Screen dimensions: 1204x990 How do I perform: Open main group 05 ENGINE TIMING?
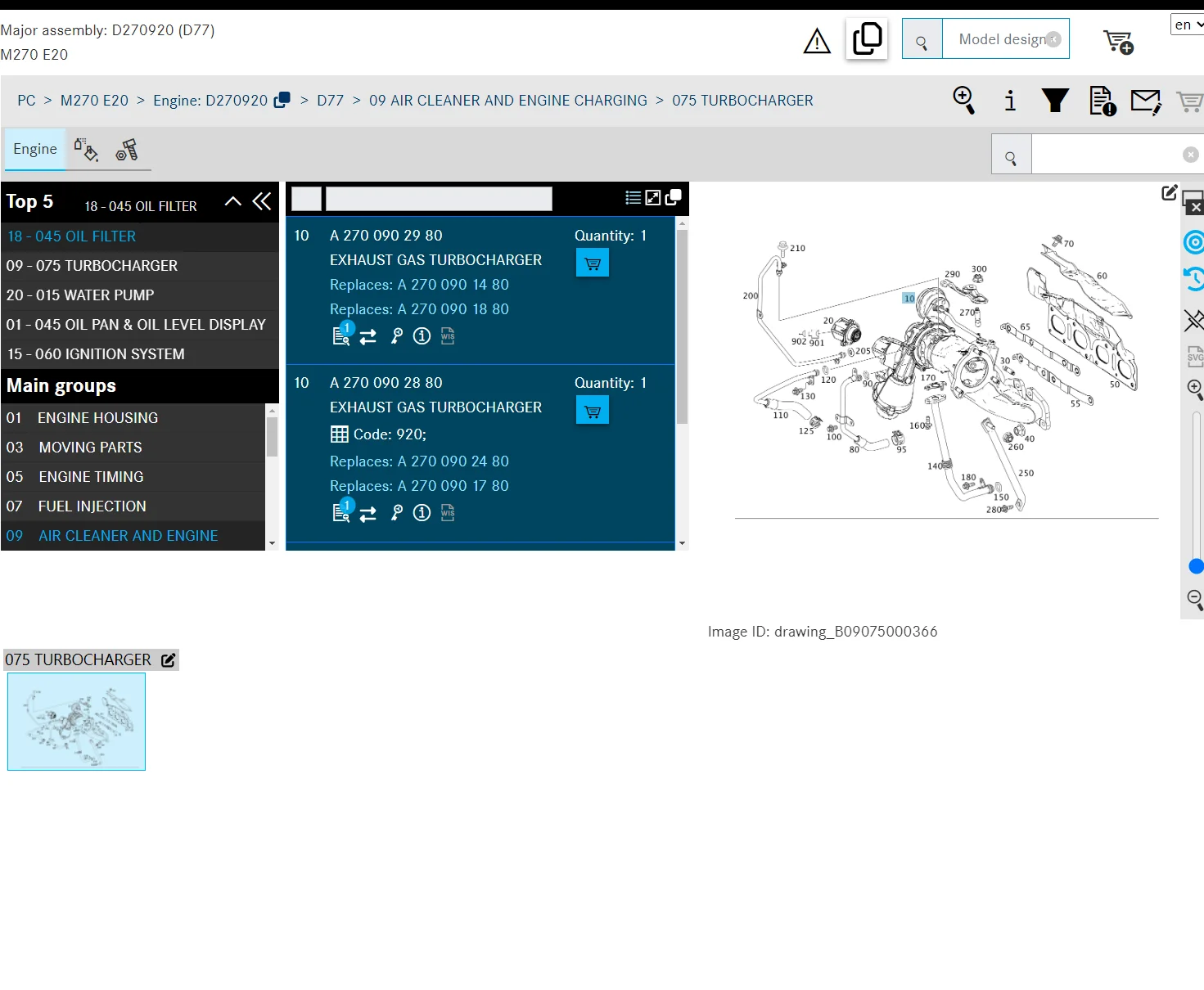pos(133,477)
